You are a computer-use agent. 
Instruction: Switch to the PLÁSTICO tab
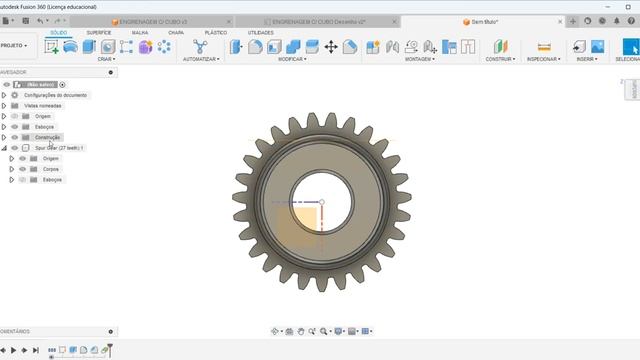click(x=216, y=33)
